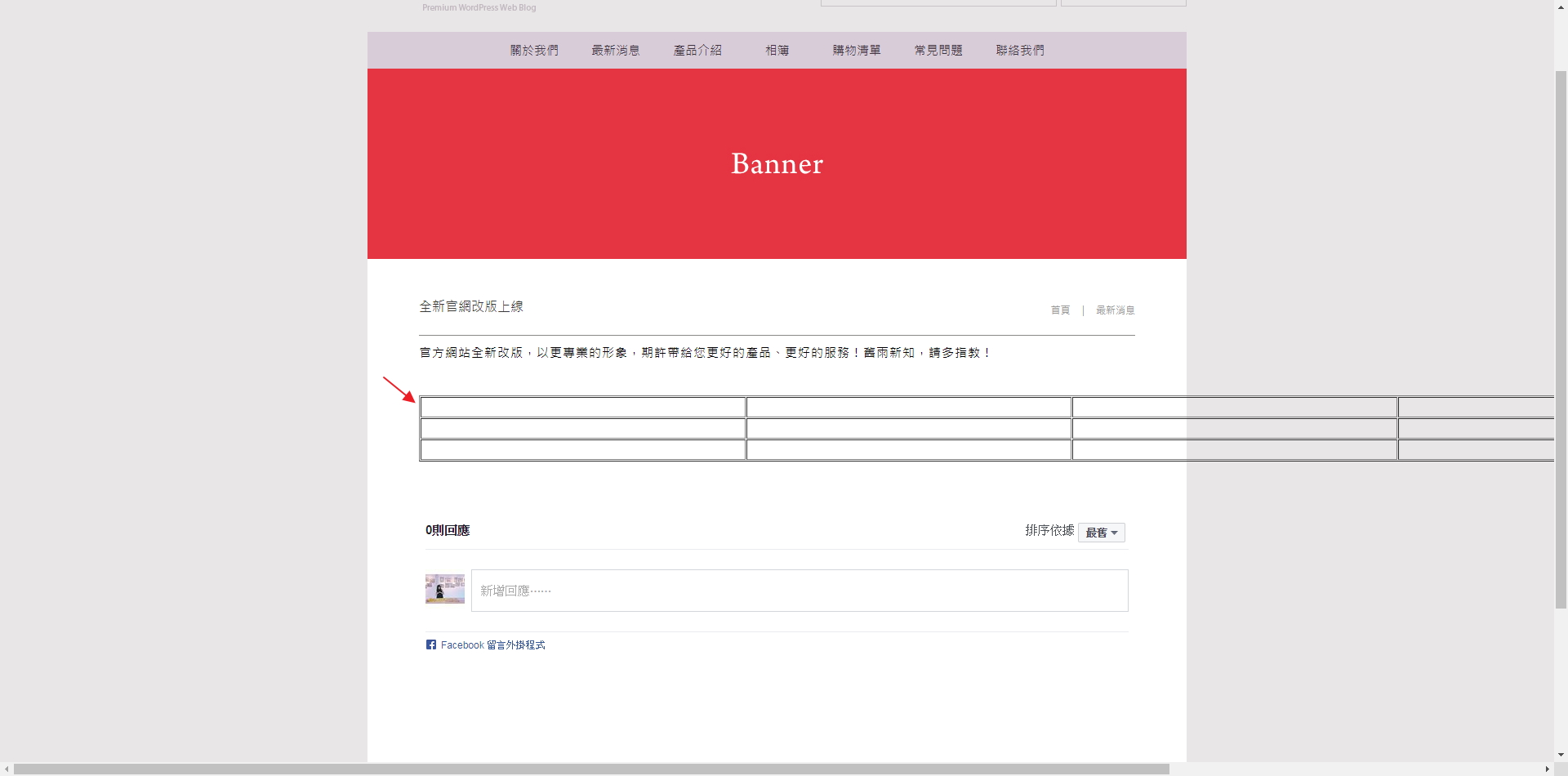Open 常見問題 in the navigation
1568x776 pixels.
[x=938, y=51]
